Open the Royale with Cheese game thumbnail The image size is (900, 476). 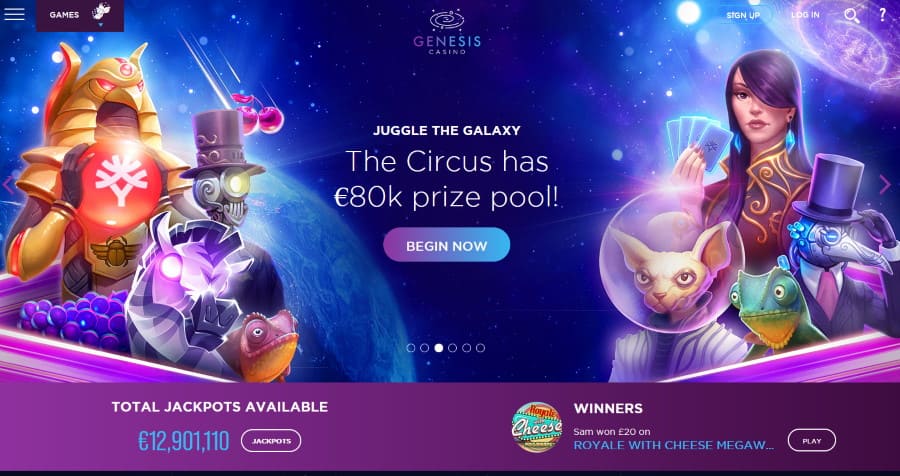pos(536,427)
